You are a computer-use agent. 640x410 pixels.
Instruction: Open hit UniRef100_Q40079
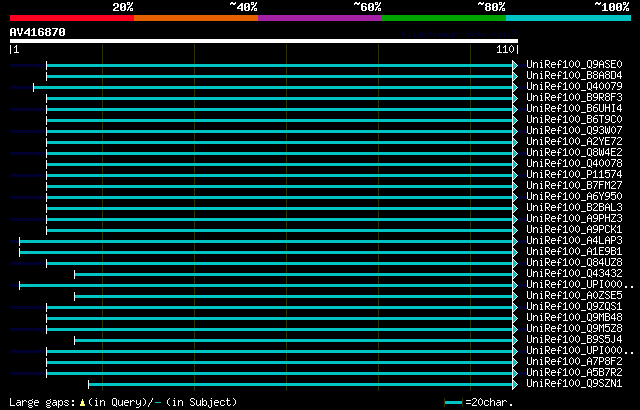click(574, 86)
